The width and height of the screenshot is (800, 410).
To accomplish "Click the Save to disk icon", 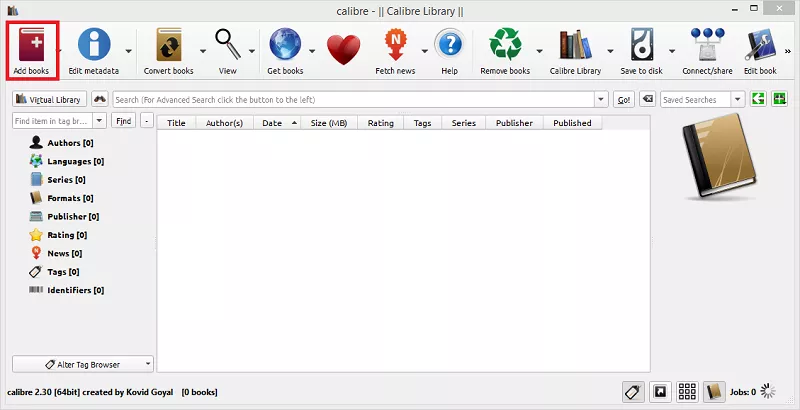I will point(641,45).
